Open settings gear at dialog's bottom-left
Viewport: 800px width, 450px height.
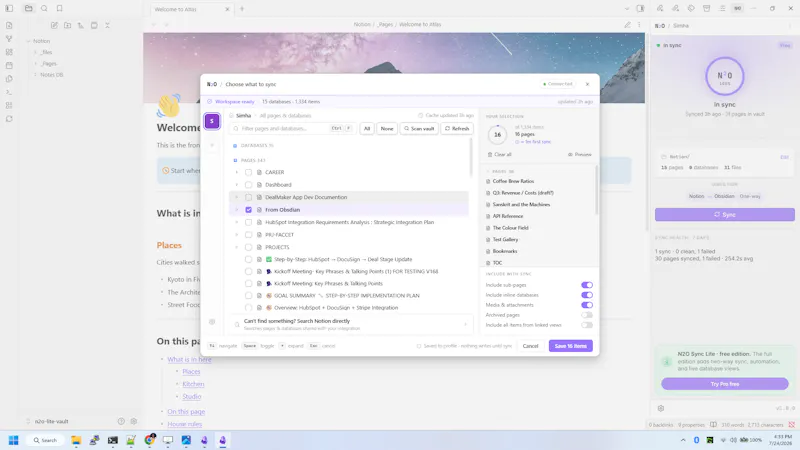click(x=212, y=322)
